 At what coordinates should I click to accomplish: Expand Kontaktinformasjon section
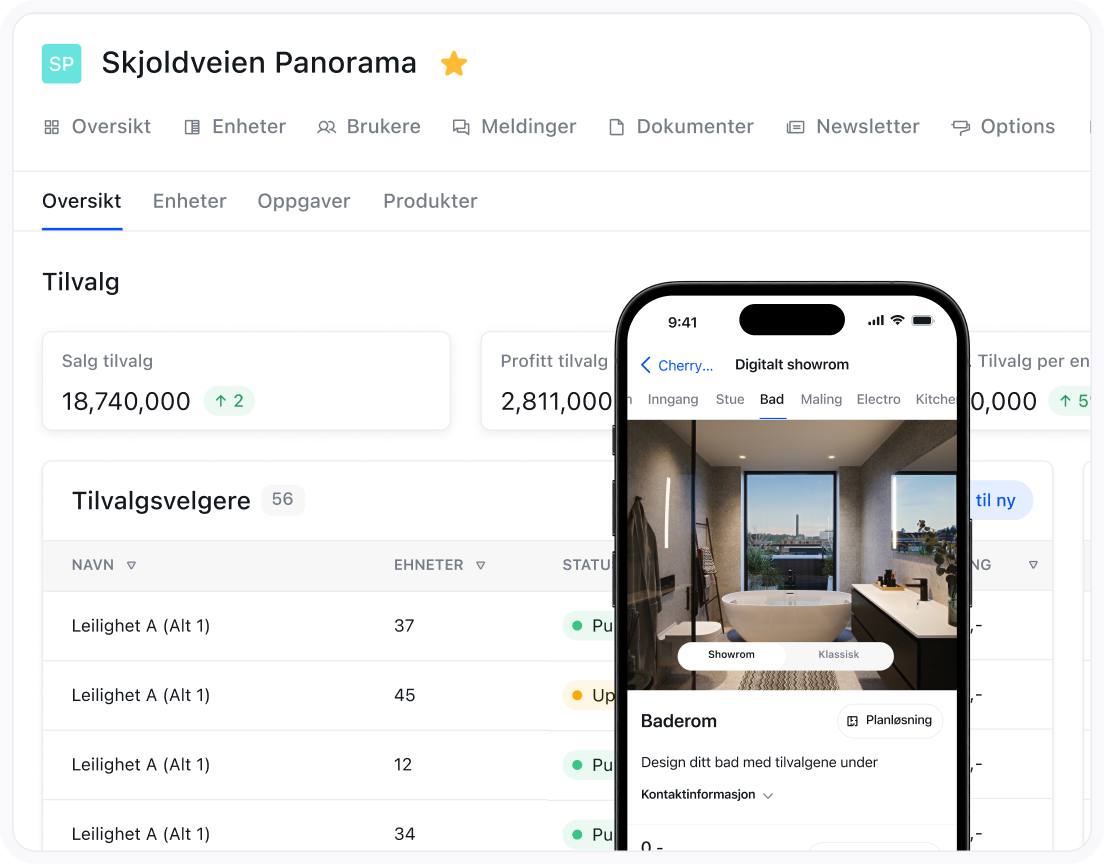point(768,796)
